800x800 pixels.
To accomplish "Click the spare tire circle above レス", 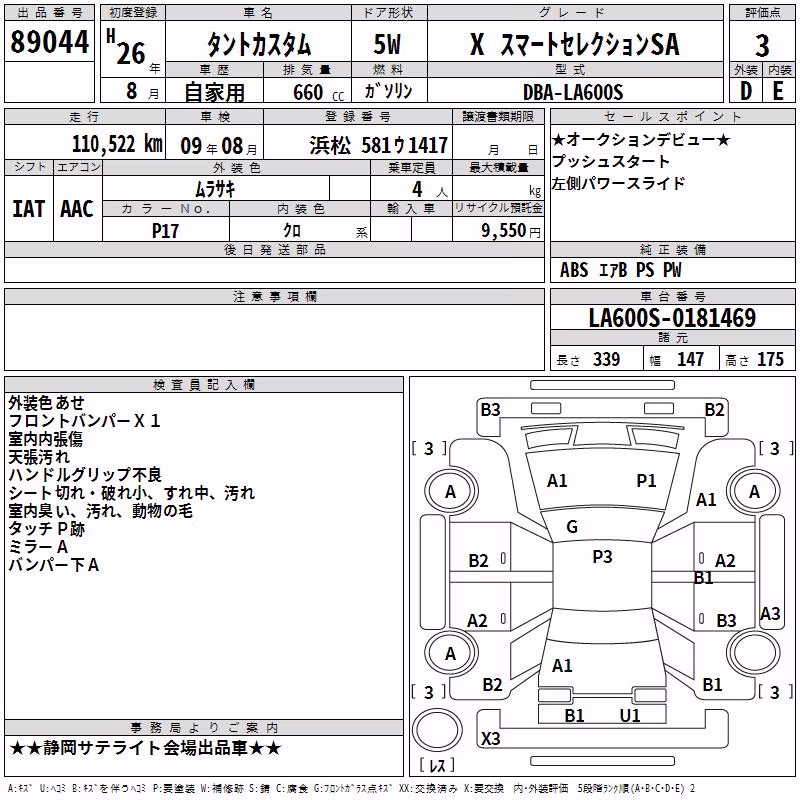I will tap(437, 729).
